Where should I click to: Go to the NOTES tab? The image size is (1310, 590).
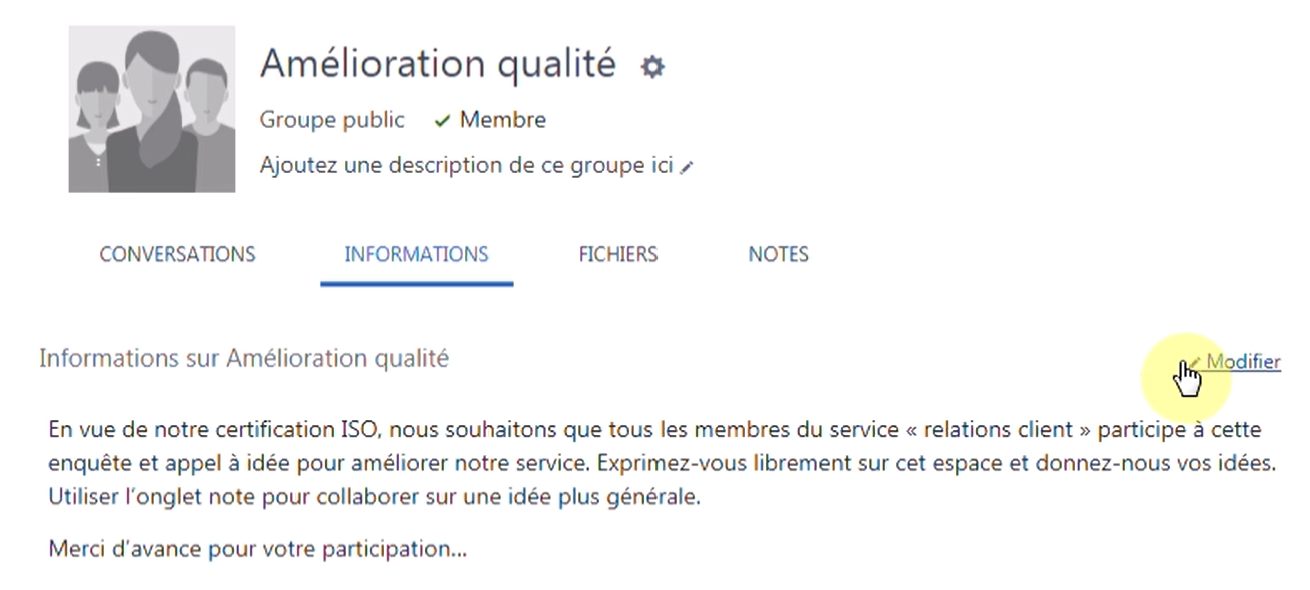779,254
